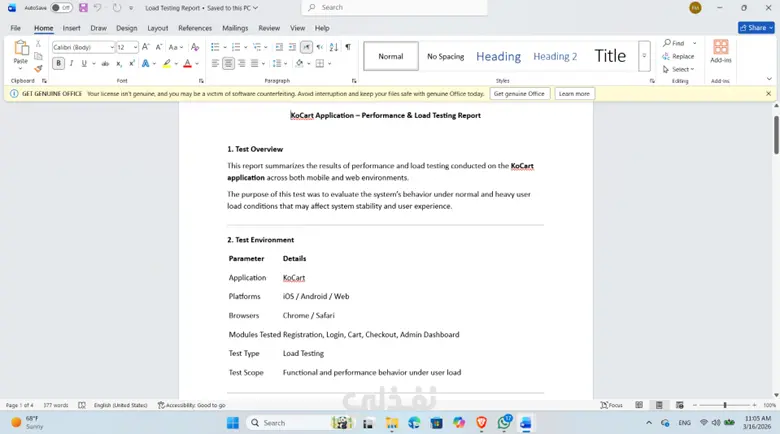Switch to the Design tab

click(x=126, y=28)
